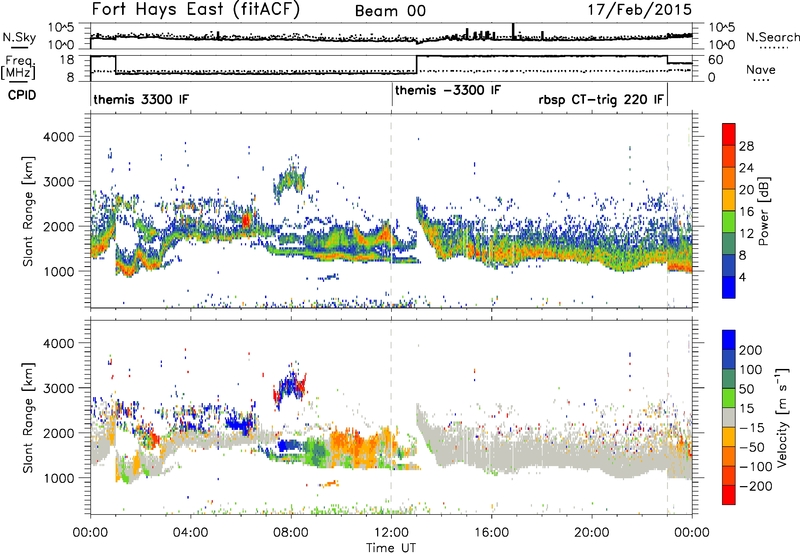Screen dimensions: 800x554
Task: Click the 'N.Search' legend label
Action: pos(772,37)
